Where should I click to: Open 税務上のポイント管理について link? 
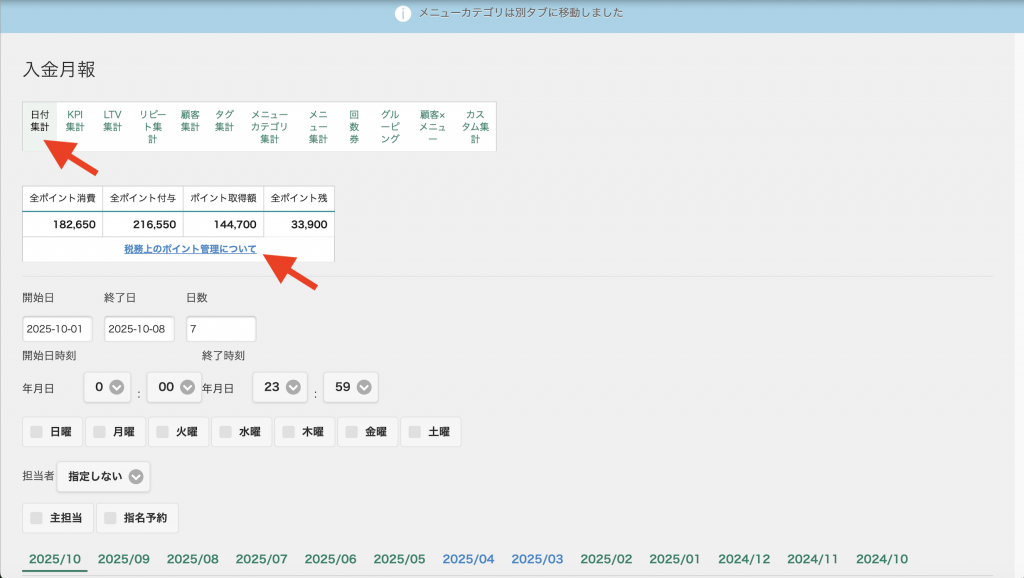point(190,249)
